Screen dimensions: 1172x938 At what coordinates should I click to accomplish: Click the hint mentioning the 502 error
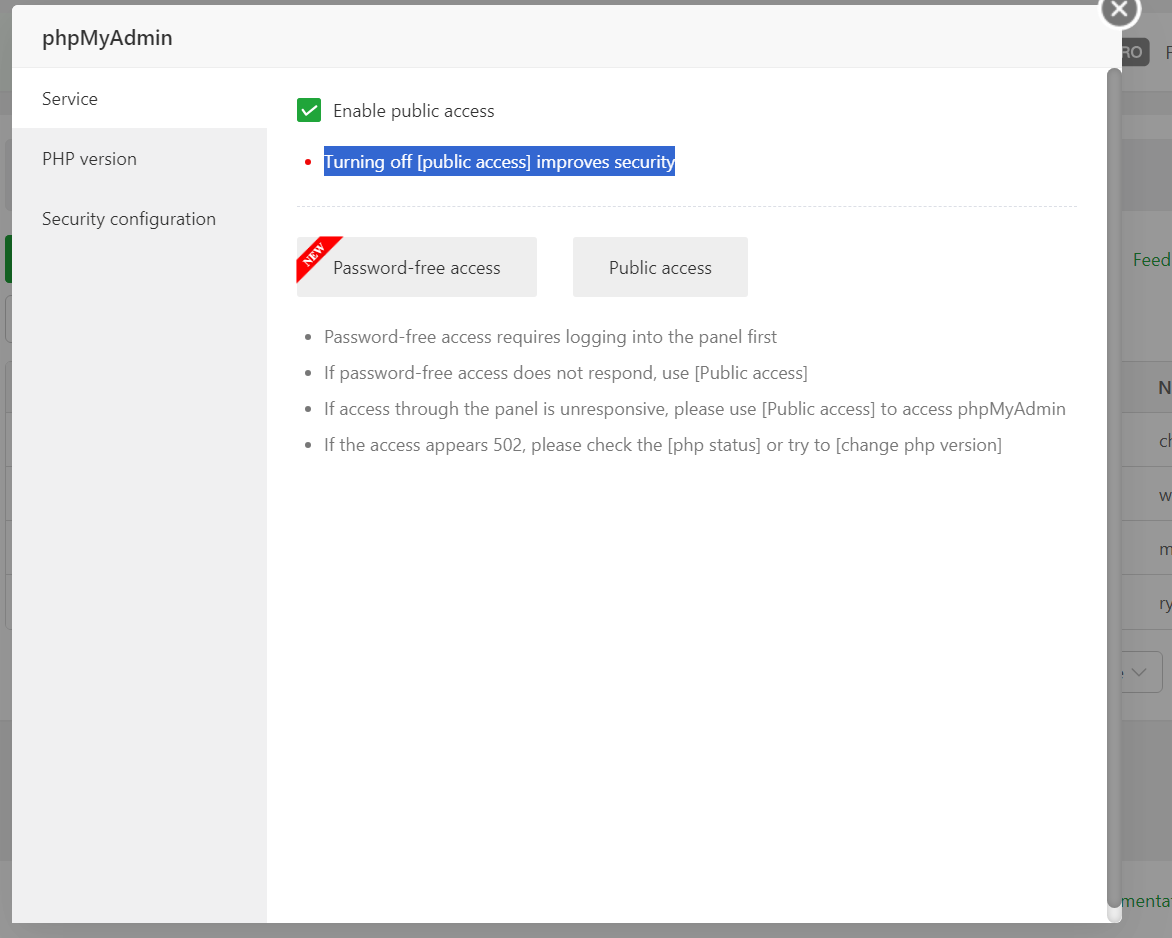(662, 445)
